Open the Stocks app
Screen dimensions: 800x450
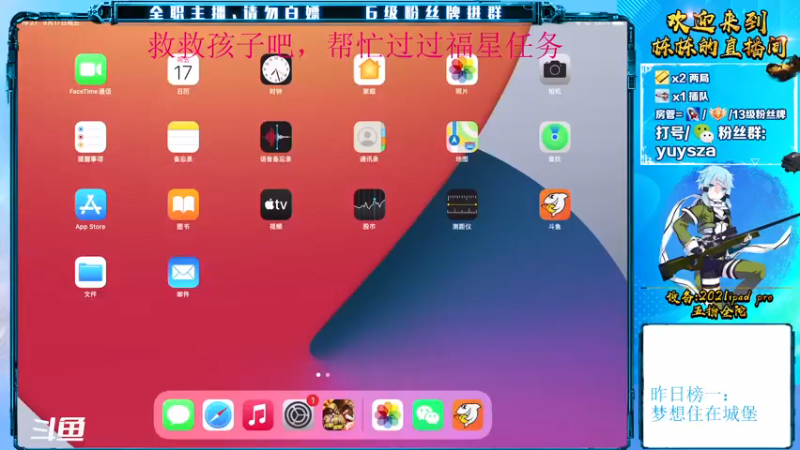coord(369,205)
